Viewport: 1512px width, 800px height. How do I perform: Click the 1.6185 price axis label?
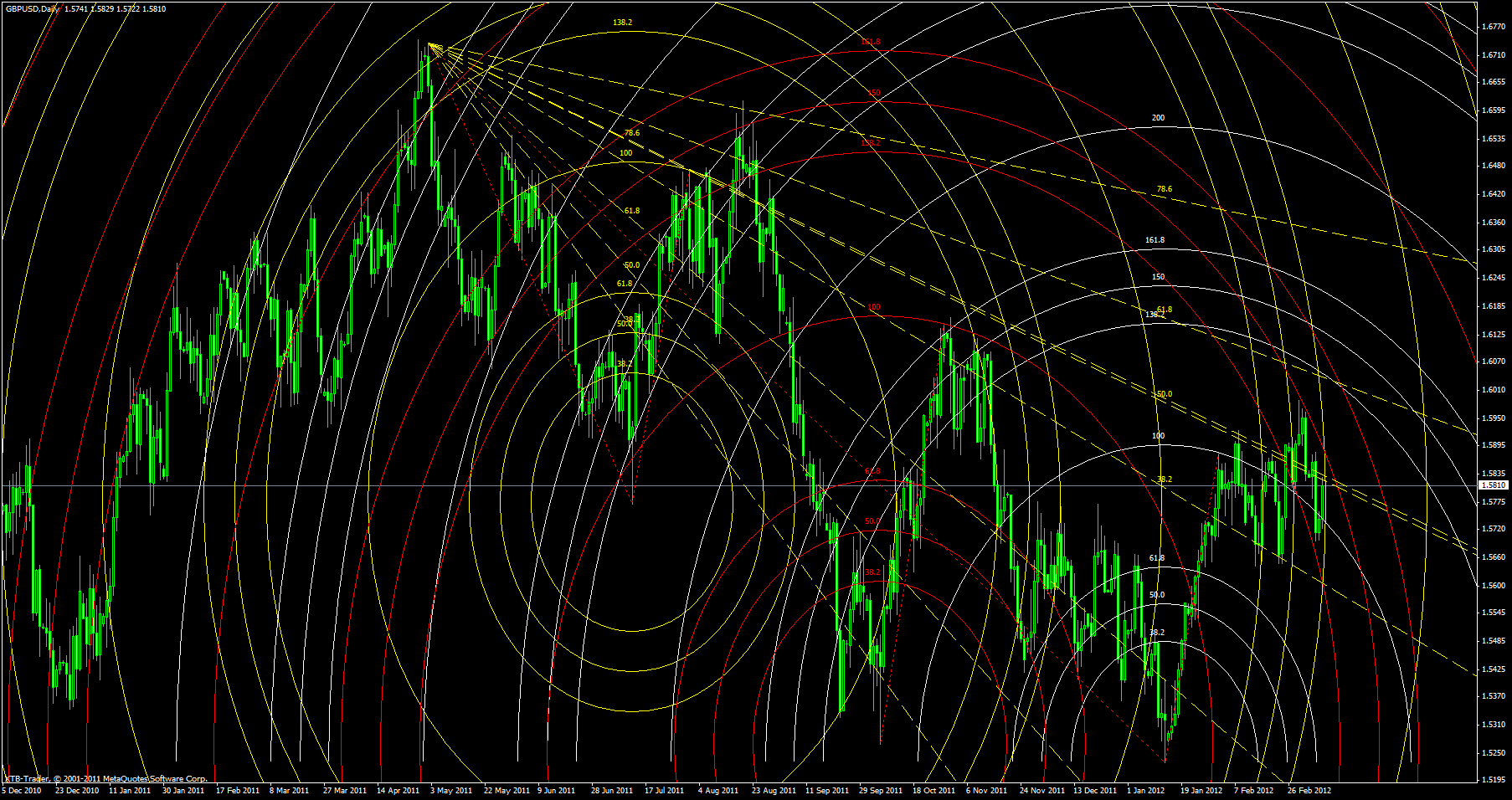click(1493, 306)
